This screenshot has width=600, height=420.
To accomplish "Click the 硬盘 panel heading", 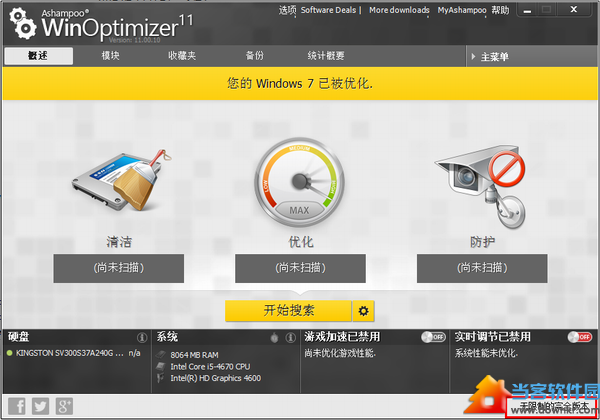I will tap(18, 337).
